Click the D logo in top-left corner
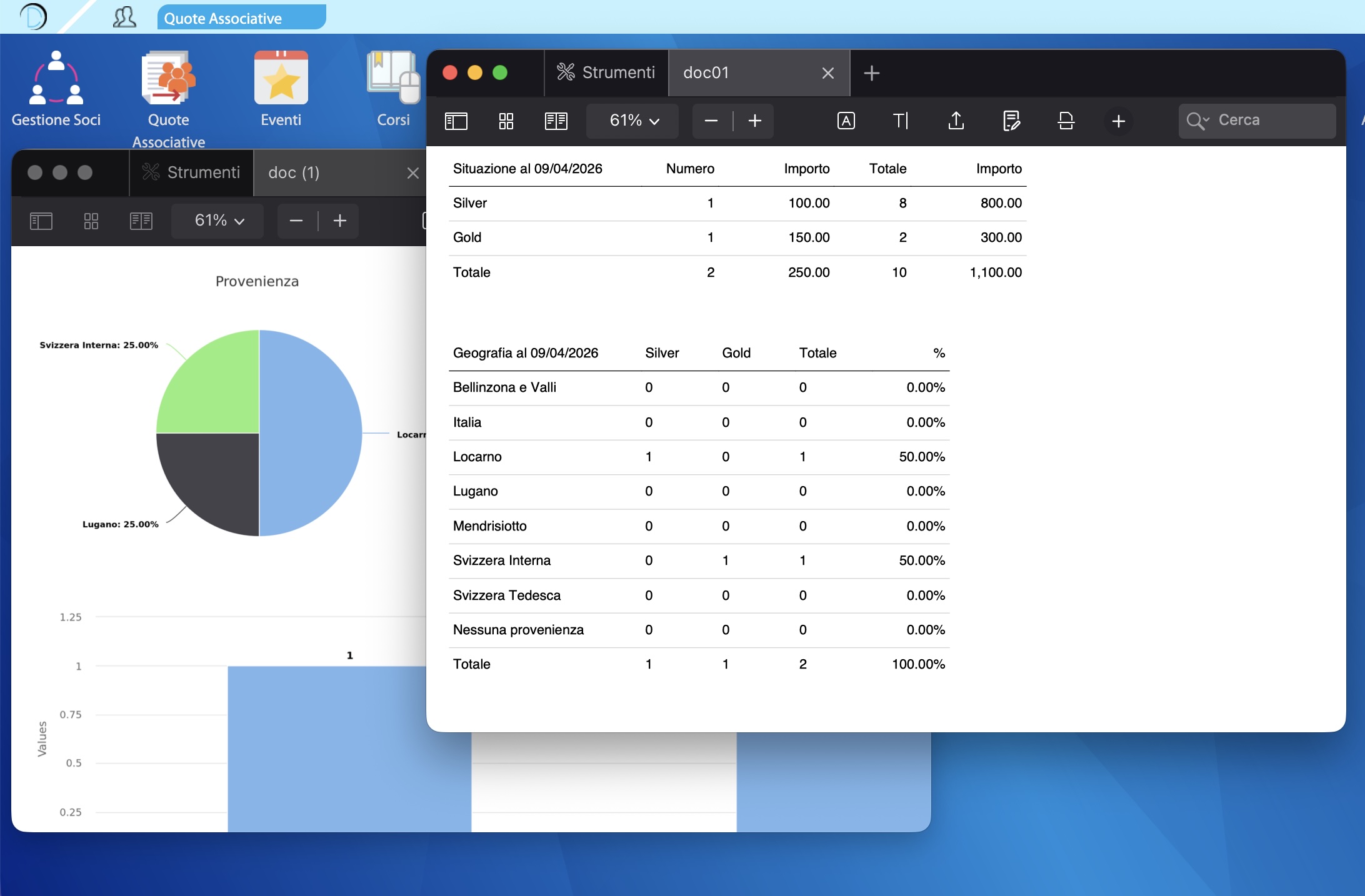1365x896 pixels. 34,16
